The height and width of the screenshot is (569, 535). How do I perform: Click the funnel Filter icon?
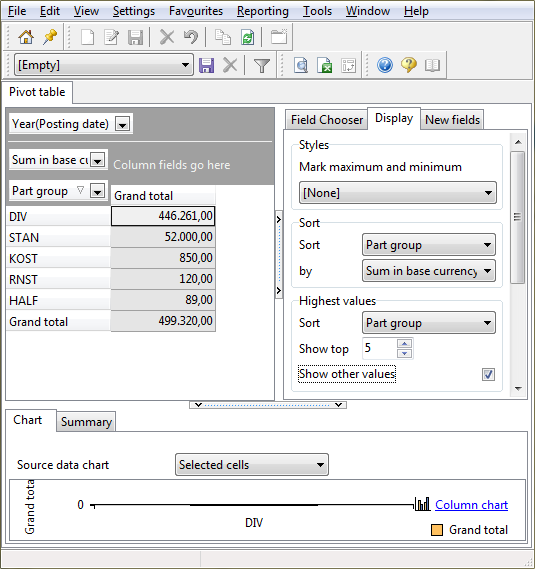point(262,66)
